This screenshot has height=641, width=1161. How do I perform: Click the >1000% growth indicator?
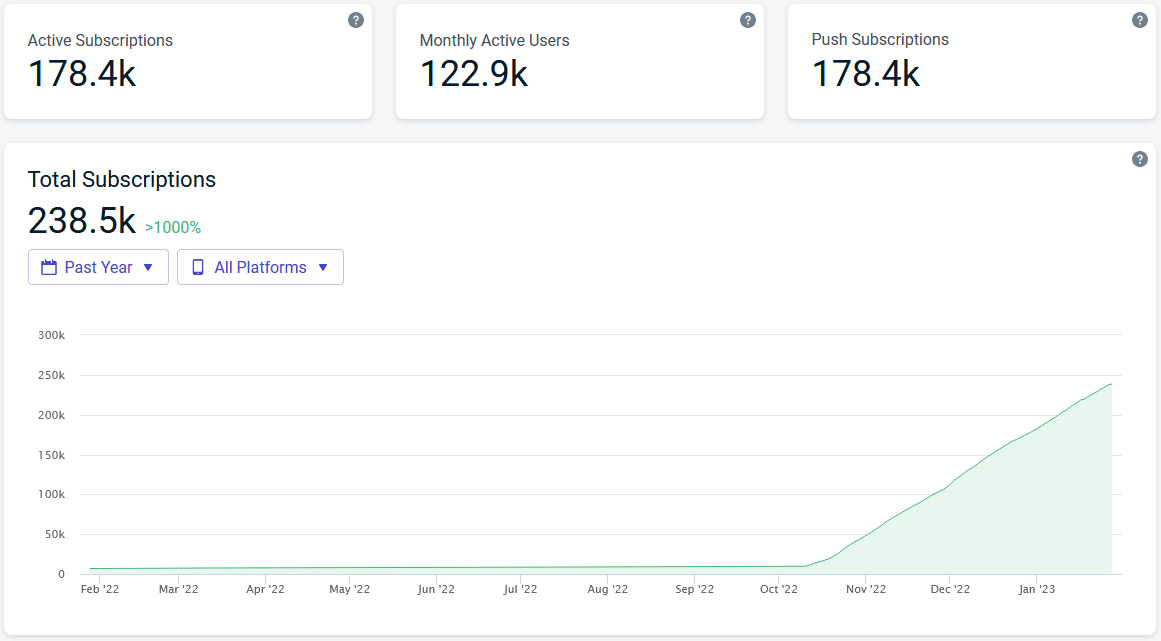(x=173, y=227)
